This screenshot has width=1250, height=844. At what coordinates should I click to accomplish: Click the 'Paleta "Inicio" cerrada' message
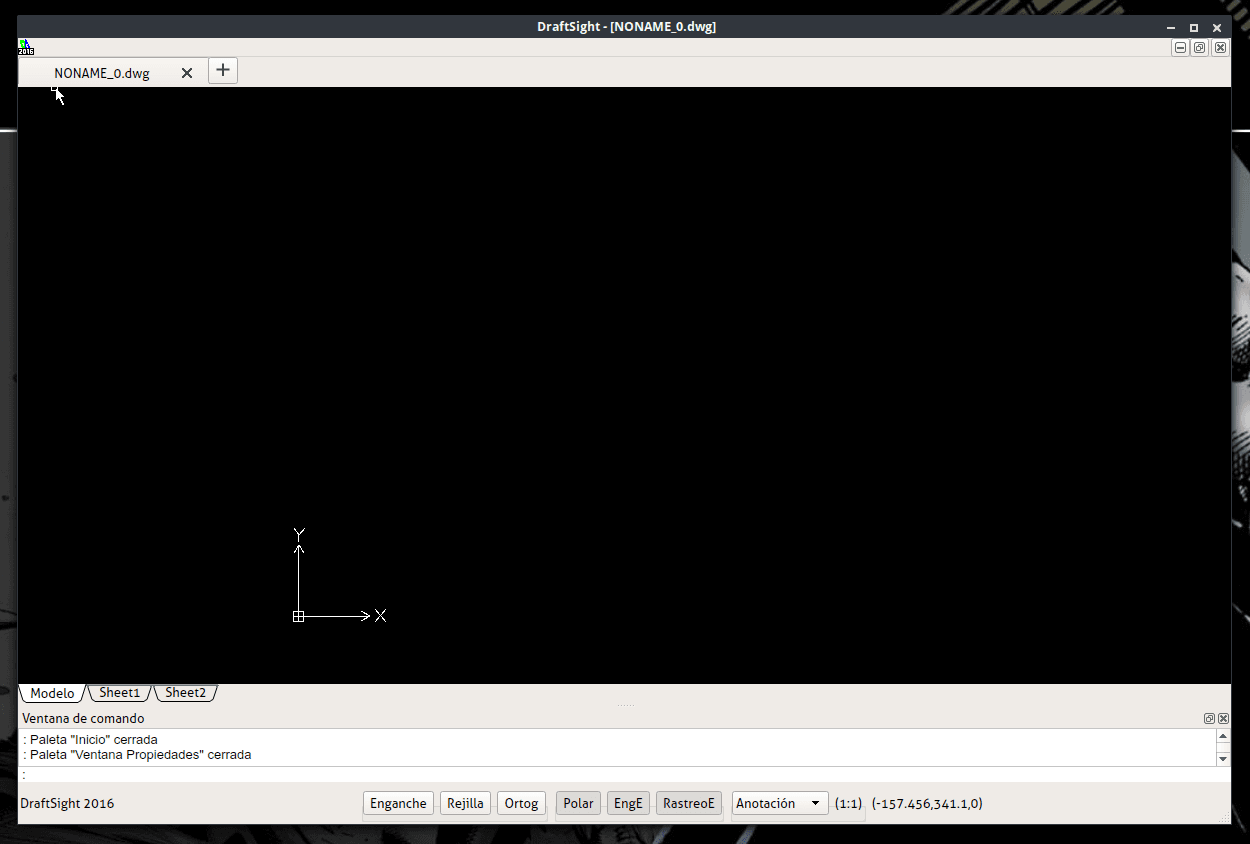93,740
